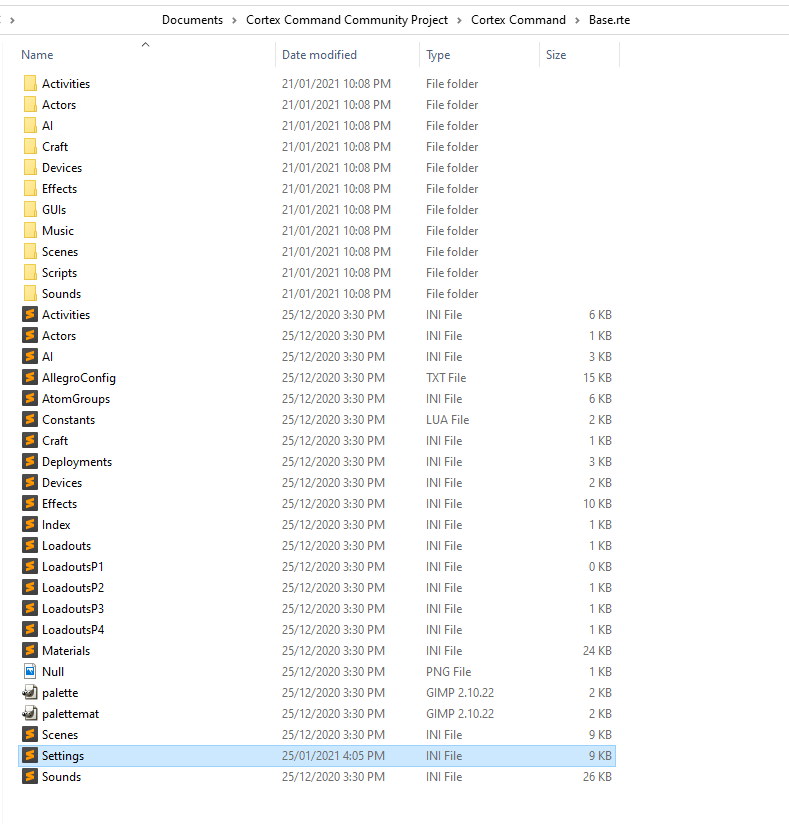Viewport: 789px width, 824px height.
Task: Open the chevron left of Documents breadcrumb
Action: [x=12, y=20]
